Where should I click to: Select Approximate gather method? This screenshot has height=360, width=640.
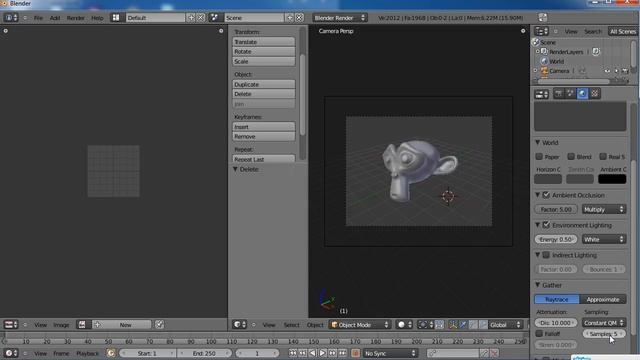tap(603, 299)
